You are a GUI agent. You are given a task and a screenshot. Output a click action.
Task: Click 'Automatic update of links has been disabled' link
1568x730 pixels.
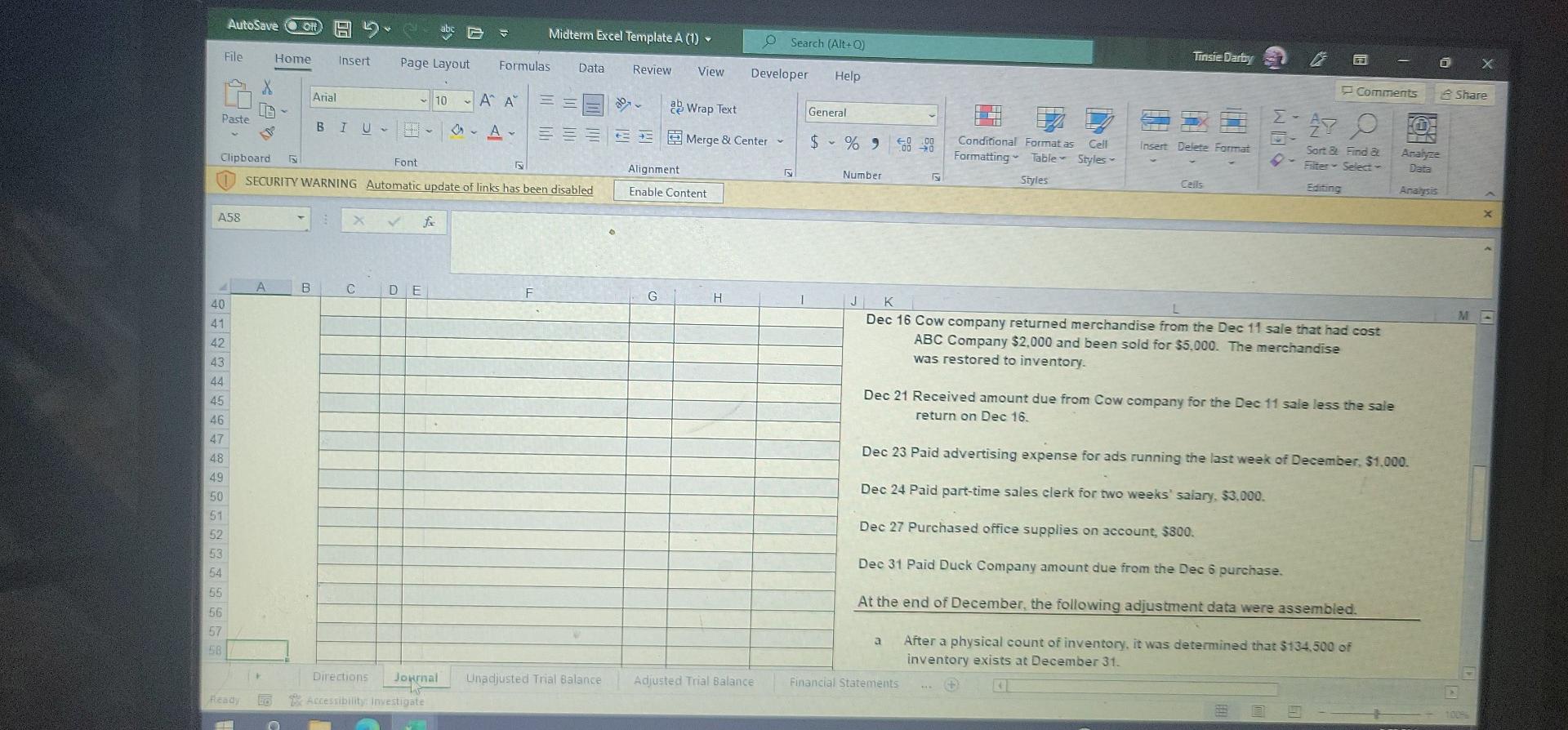pos(479,188)
